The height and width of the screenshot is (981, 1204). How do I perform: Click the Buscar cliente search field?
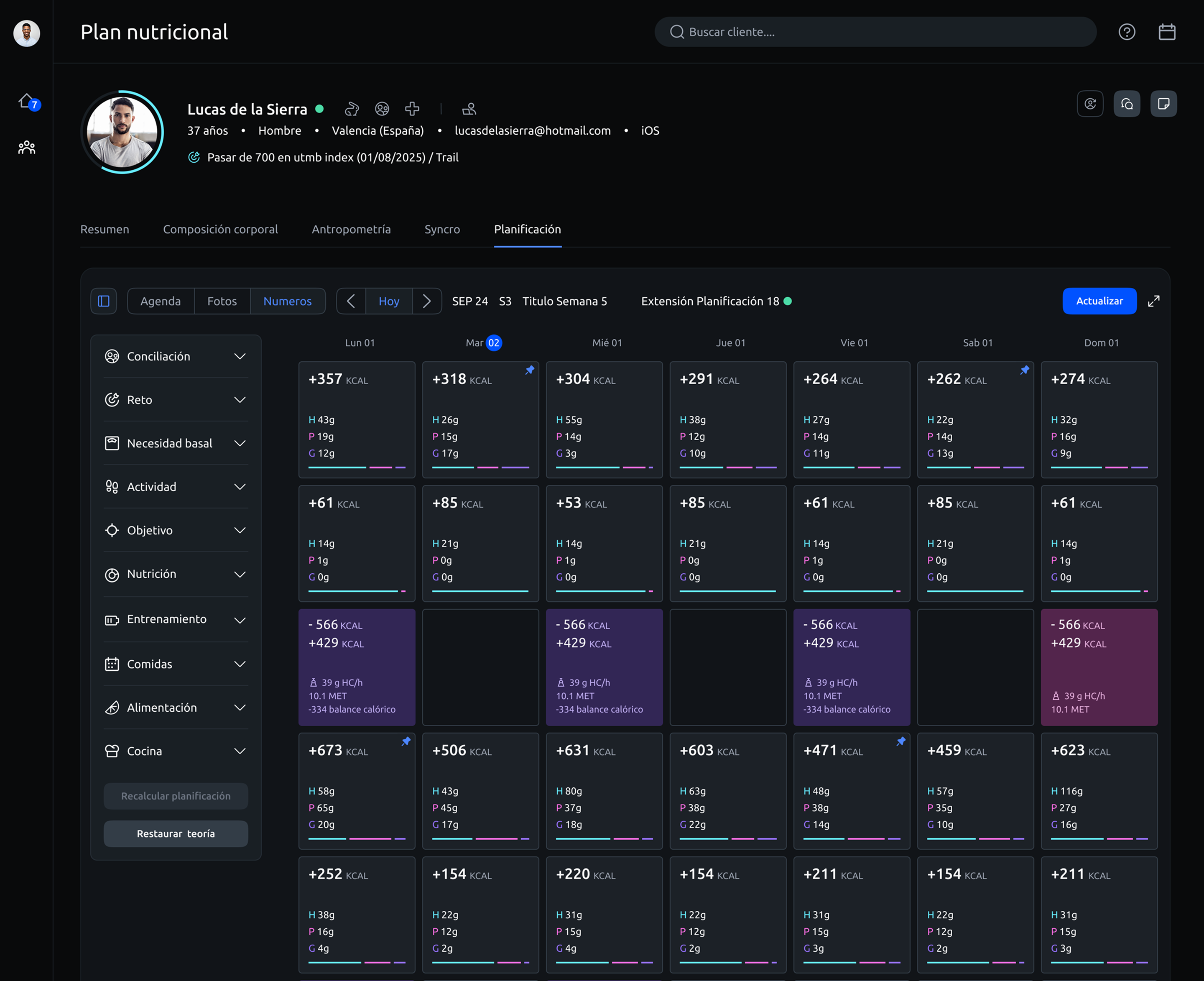pyautogui.click(x=875, y=32)
